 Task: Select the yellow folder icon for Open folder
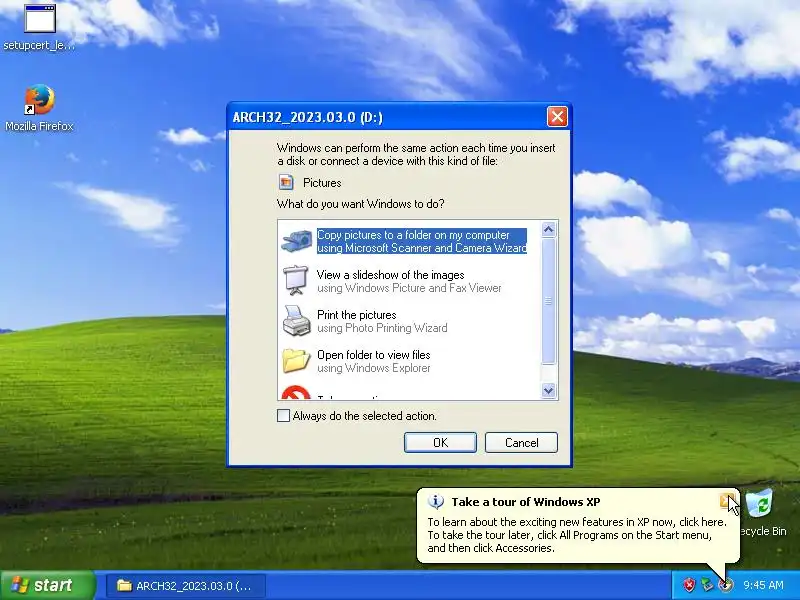[296, 360]
